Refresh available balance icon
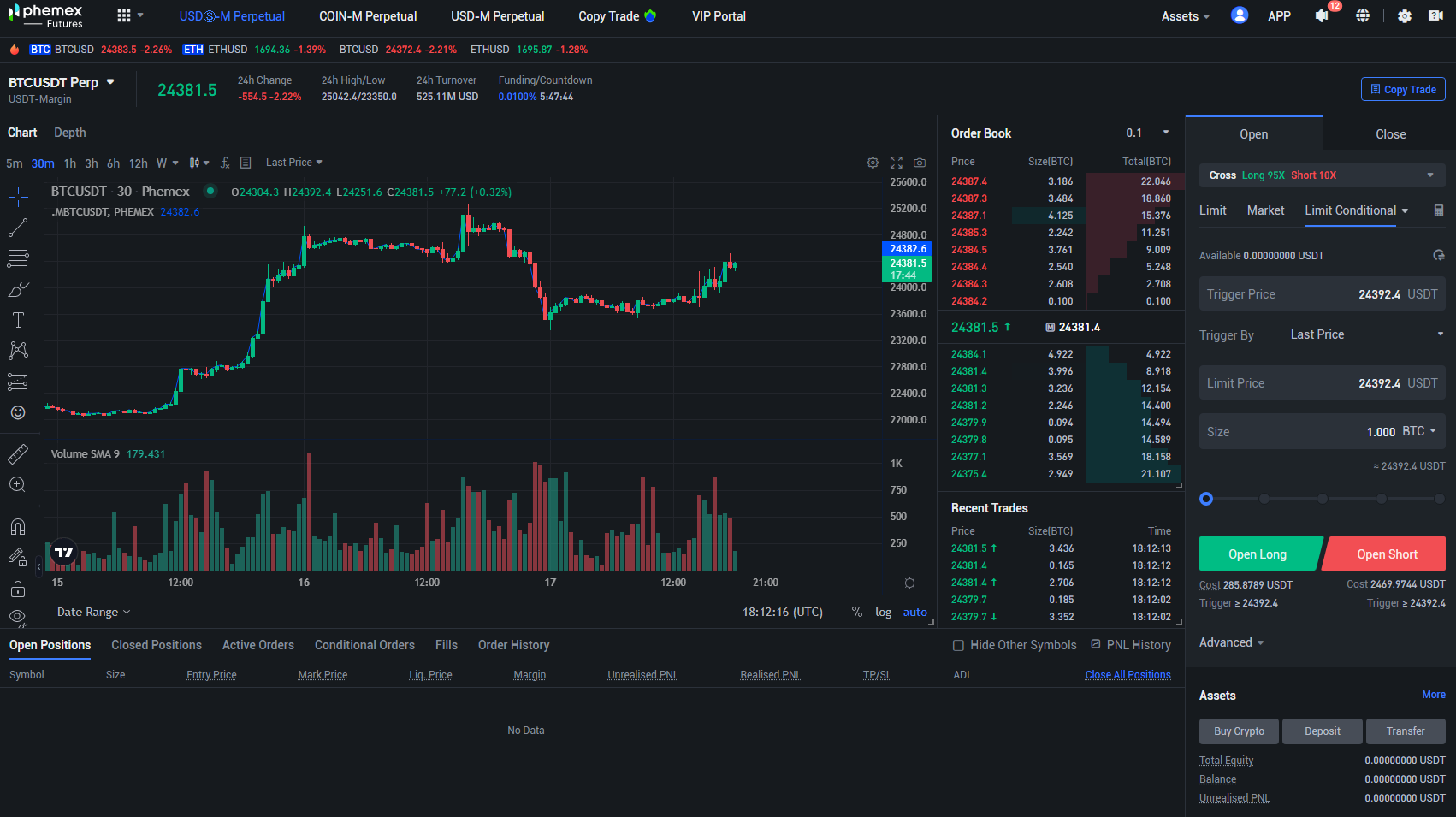 pos(1439,255)
